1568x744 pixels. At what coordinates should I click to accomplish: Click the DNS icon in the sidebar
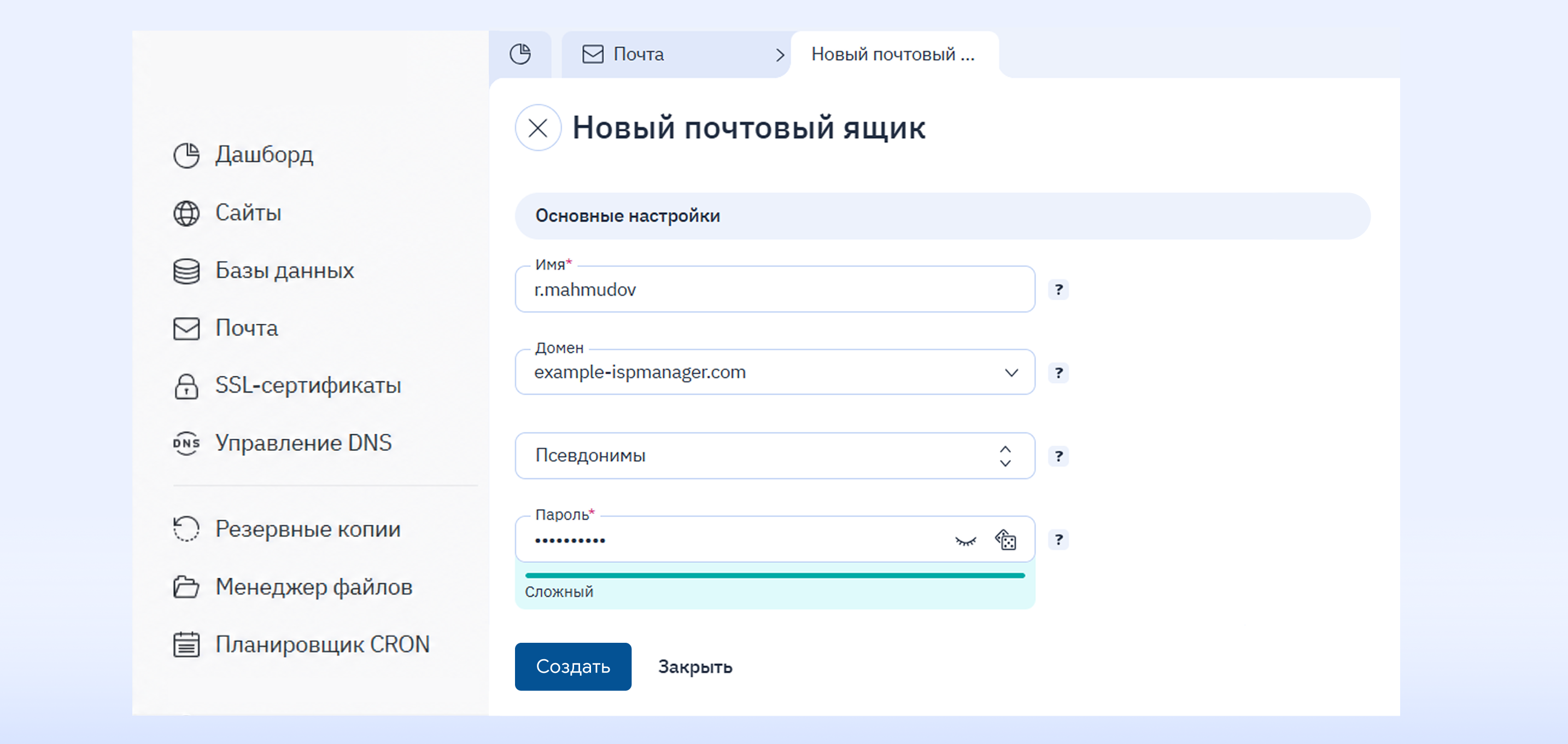[x=186, y=443]
